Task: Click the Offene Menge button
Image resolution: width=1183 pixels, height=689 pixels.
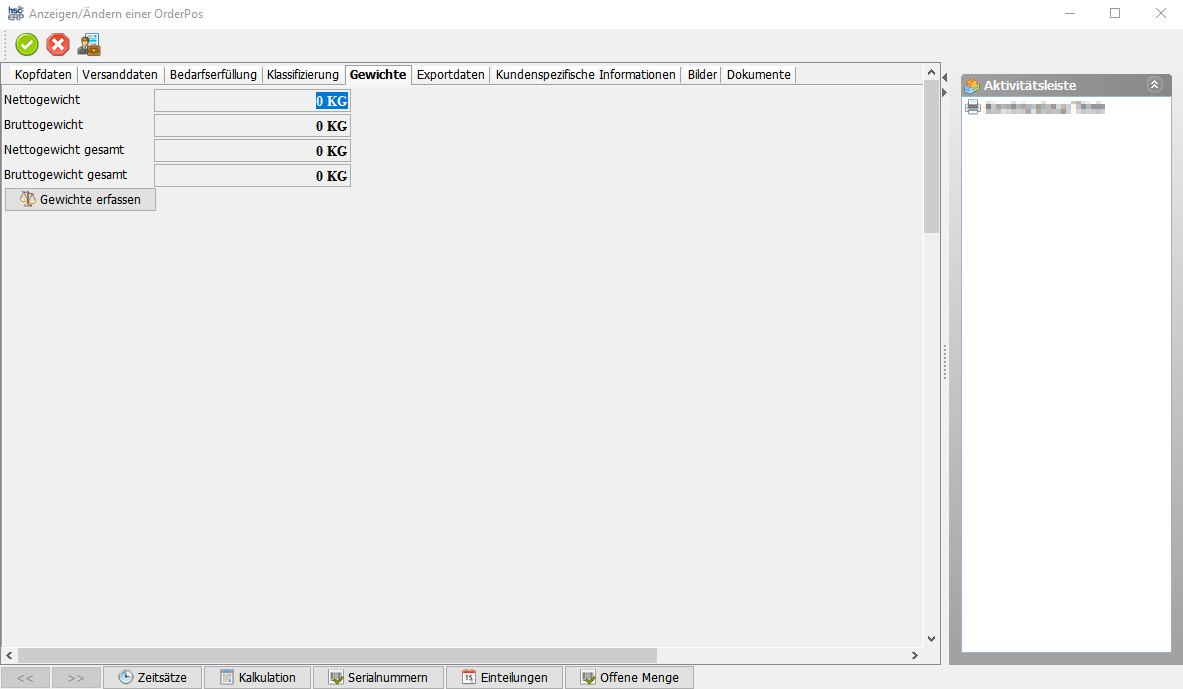Action: 629,677
